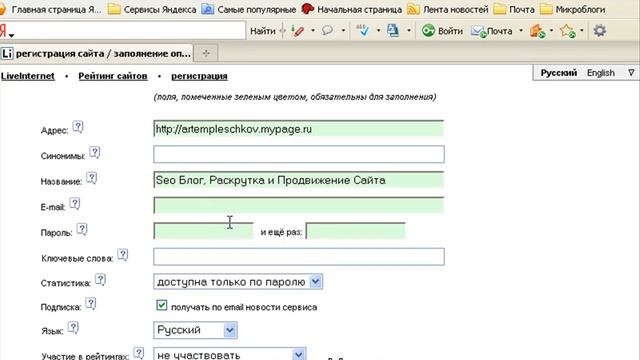Click the 'Ключевые слова' keywords field
Screen dimensions: 640x360
click(299, 257)
